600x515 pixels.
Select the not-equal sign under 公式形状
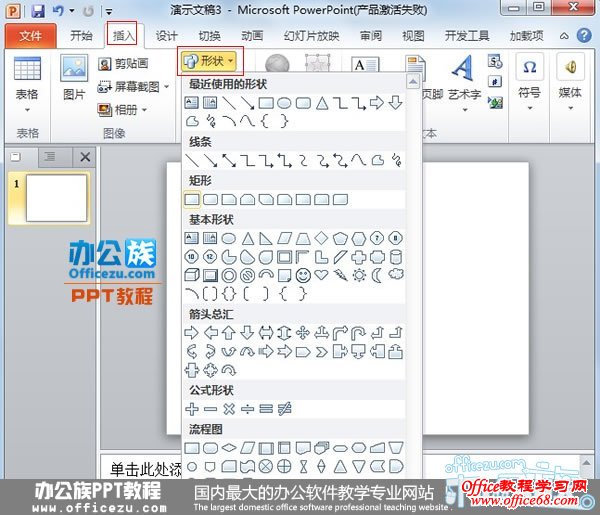point(285,409)
